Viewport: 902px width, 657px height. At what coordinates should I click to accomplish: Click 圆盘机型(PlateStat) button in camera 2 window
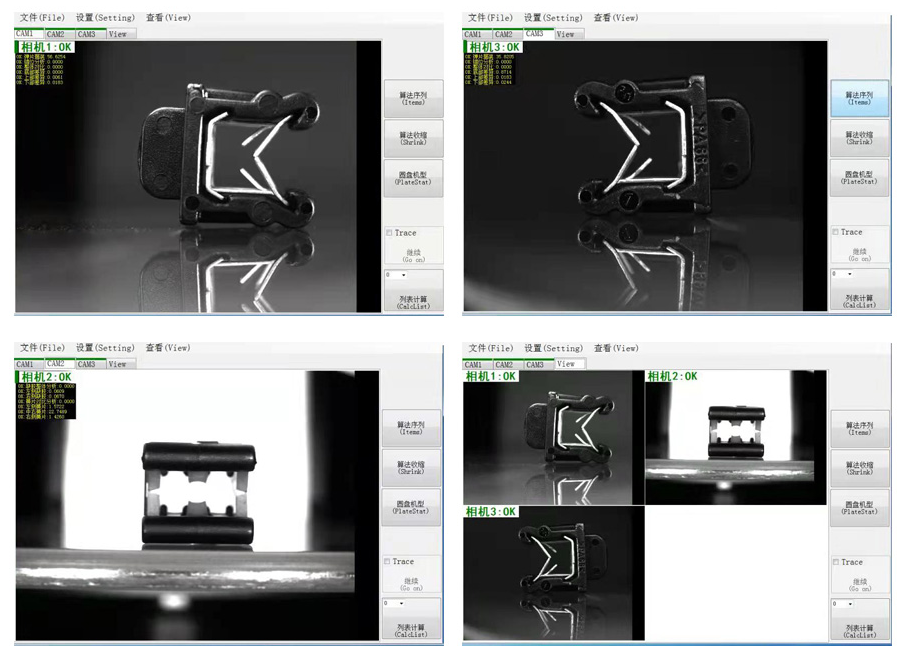[x=411, y=507]
